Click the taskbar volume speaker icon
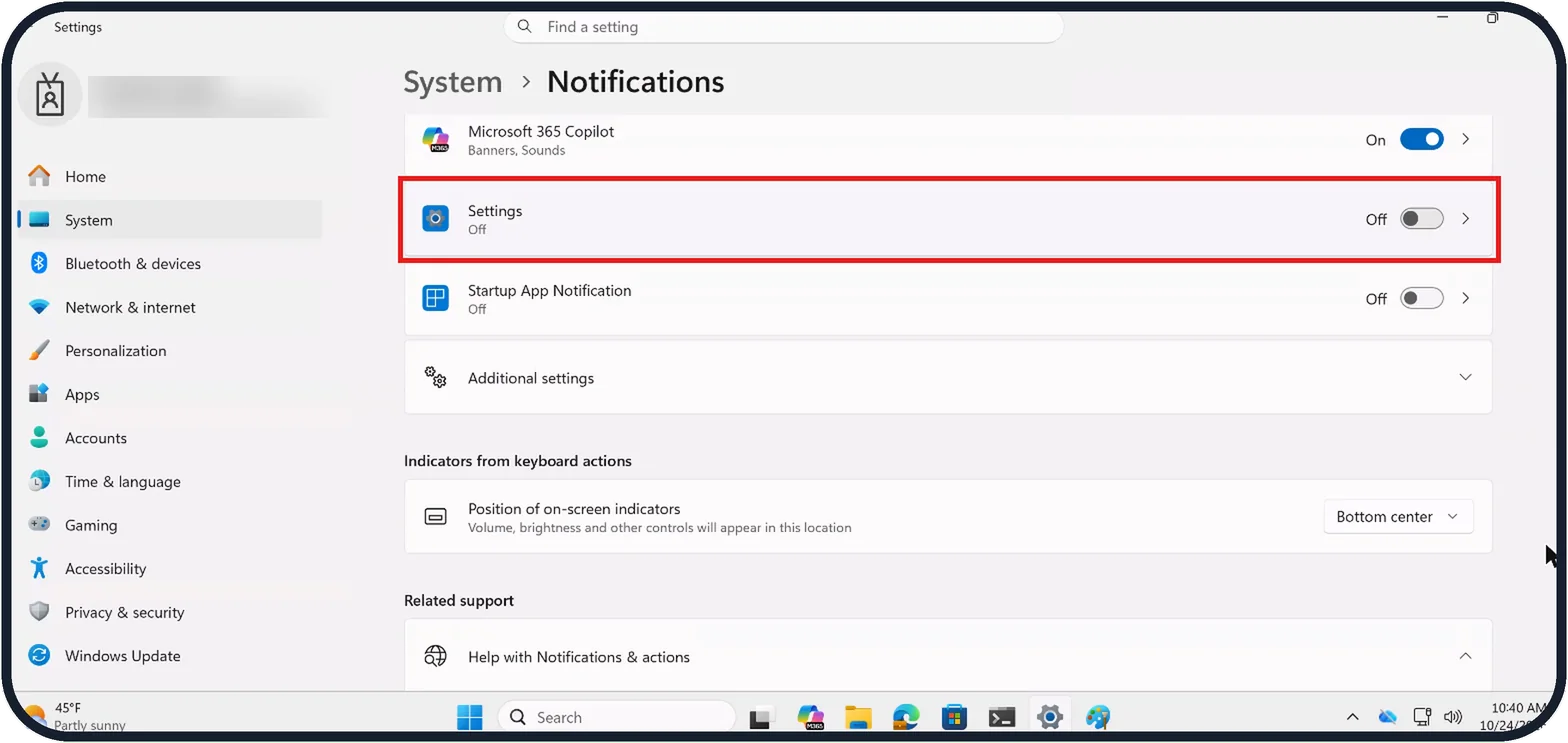 click(x=1454, y=717)
